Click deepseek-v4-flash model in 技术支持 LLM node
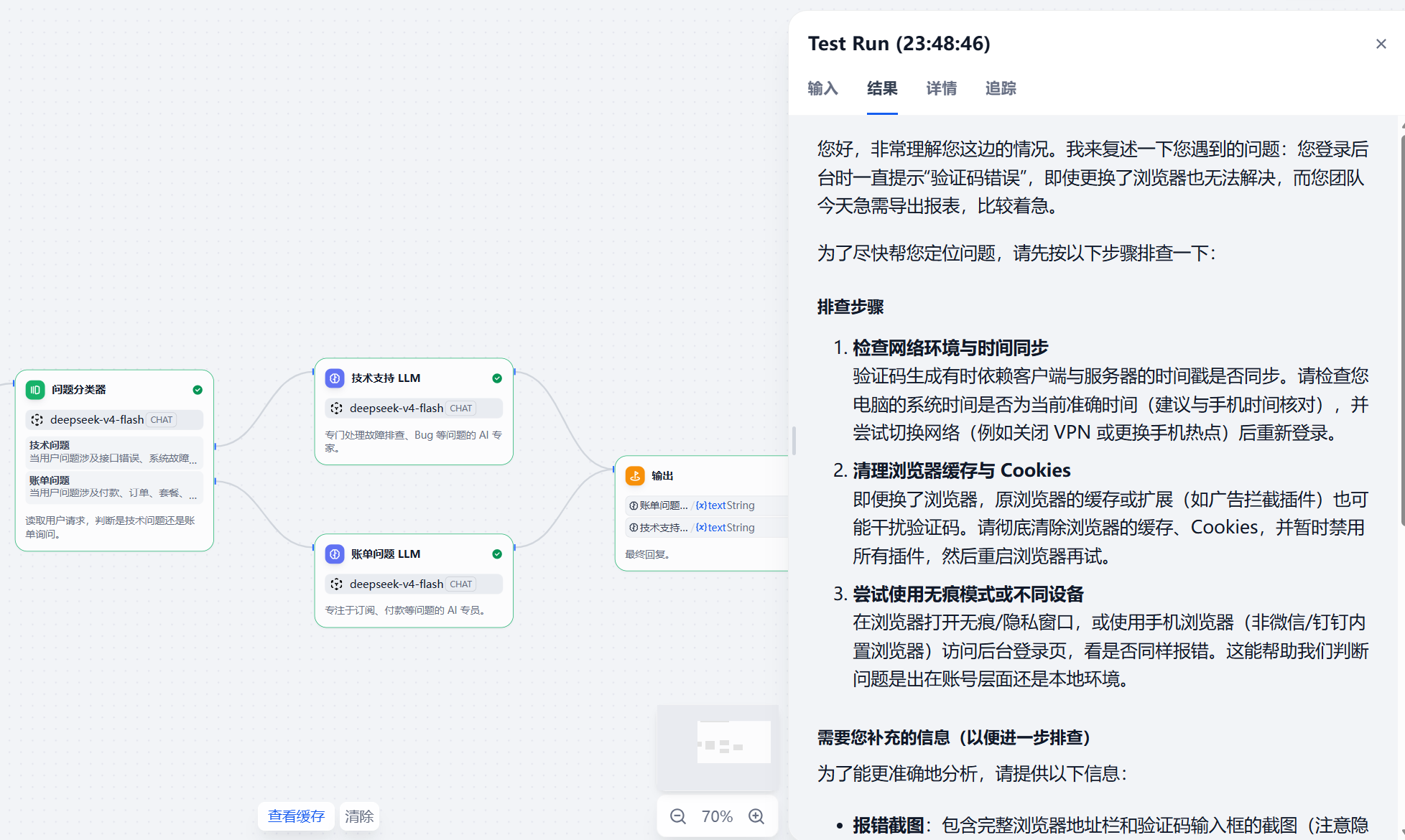 (x=414, y=409)
